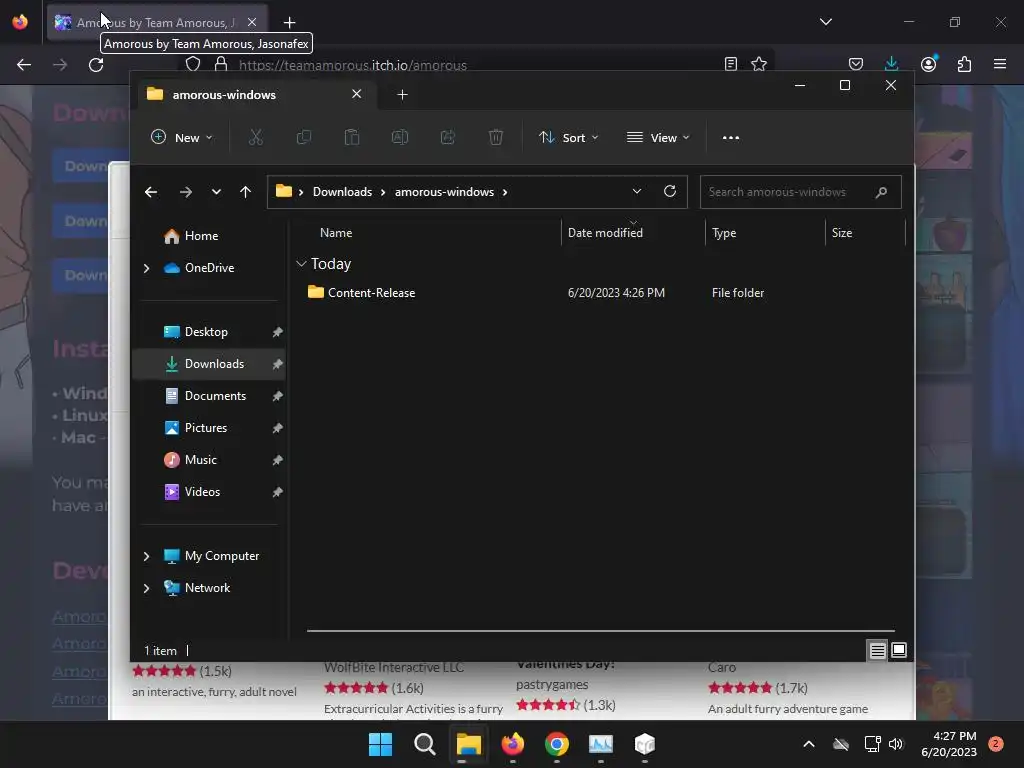Click the search magnifier in Explorer
Screen dimensions: 1024x768
[881, 192]
